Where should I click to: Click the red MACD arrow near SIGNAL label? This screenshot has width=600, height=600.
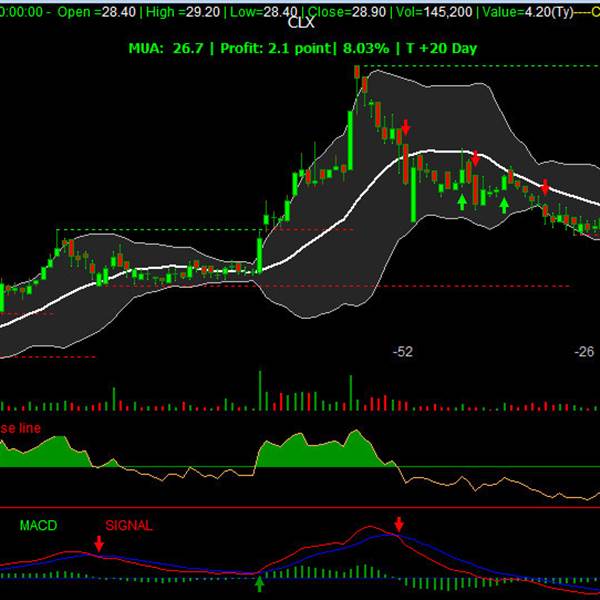99,543
